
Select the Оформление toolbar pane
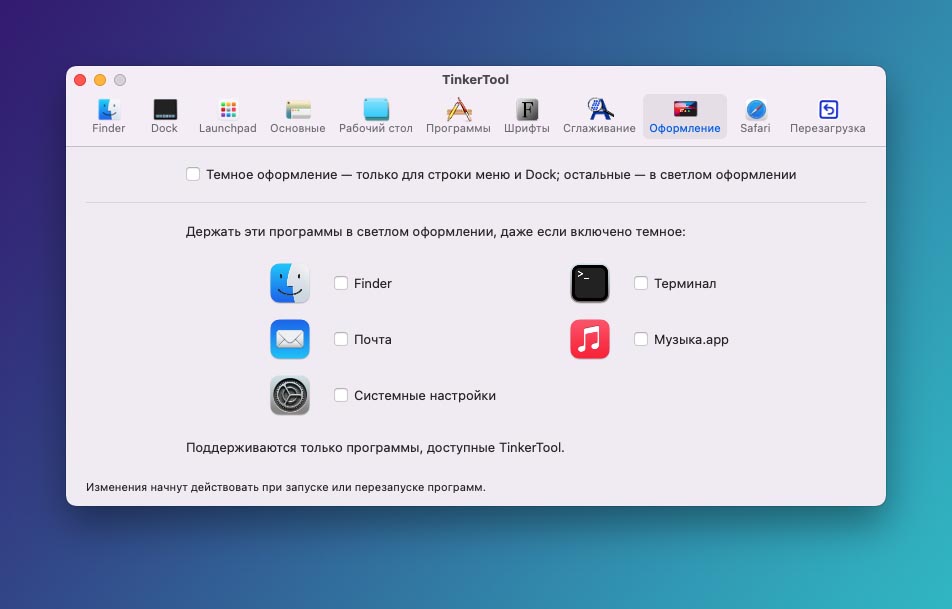pos(685,117)
